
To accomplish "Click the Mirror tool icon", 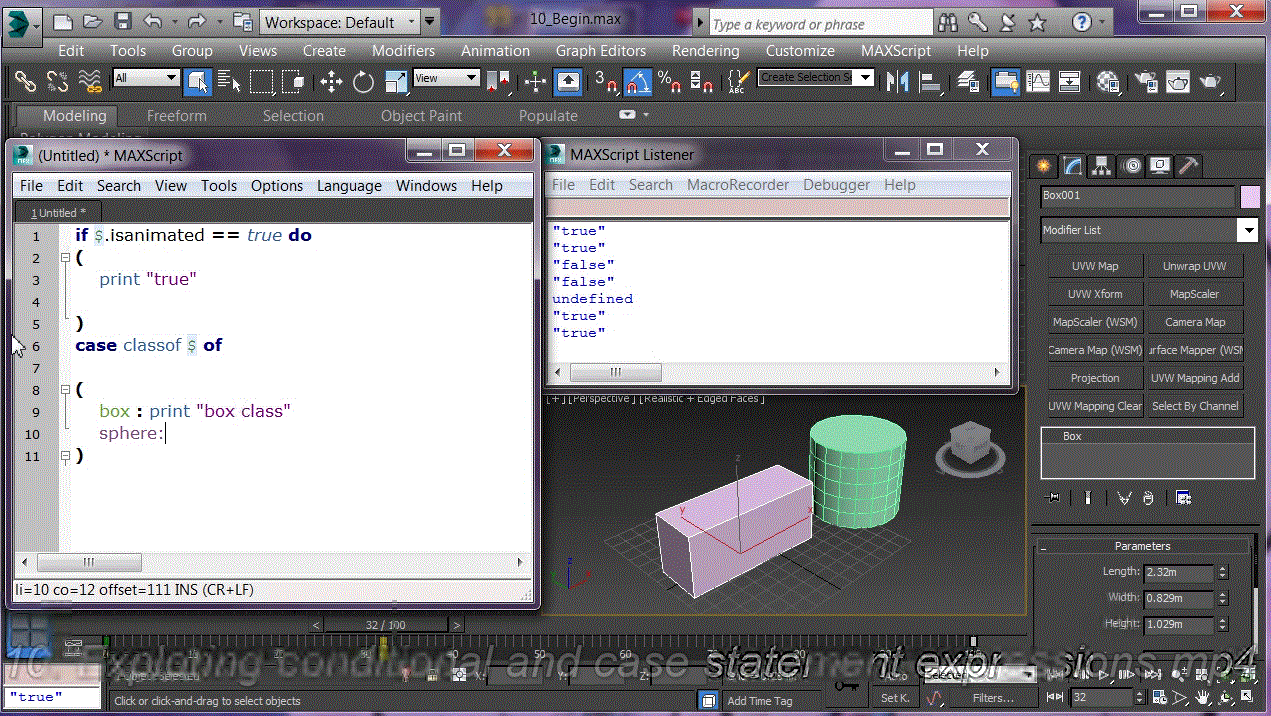I will pyautogui.click(x=898, y=81).
